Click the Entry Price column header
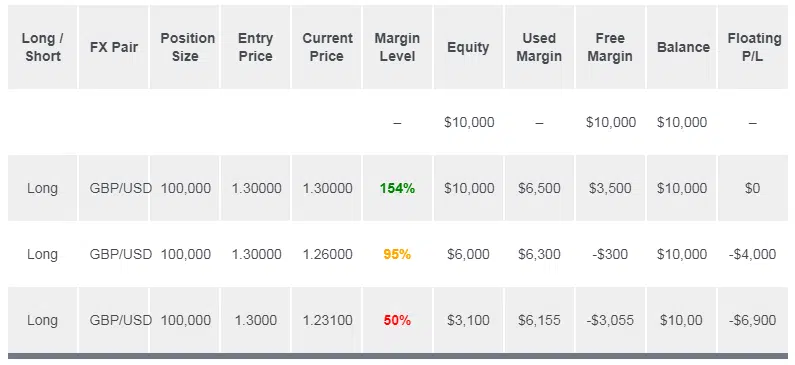 (x=256, y=47)
